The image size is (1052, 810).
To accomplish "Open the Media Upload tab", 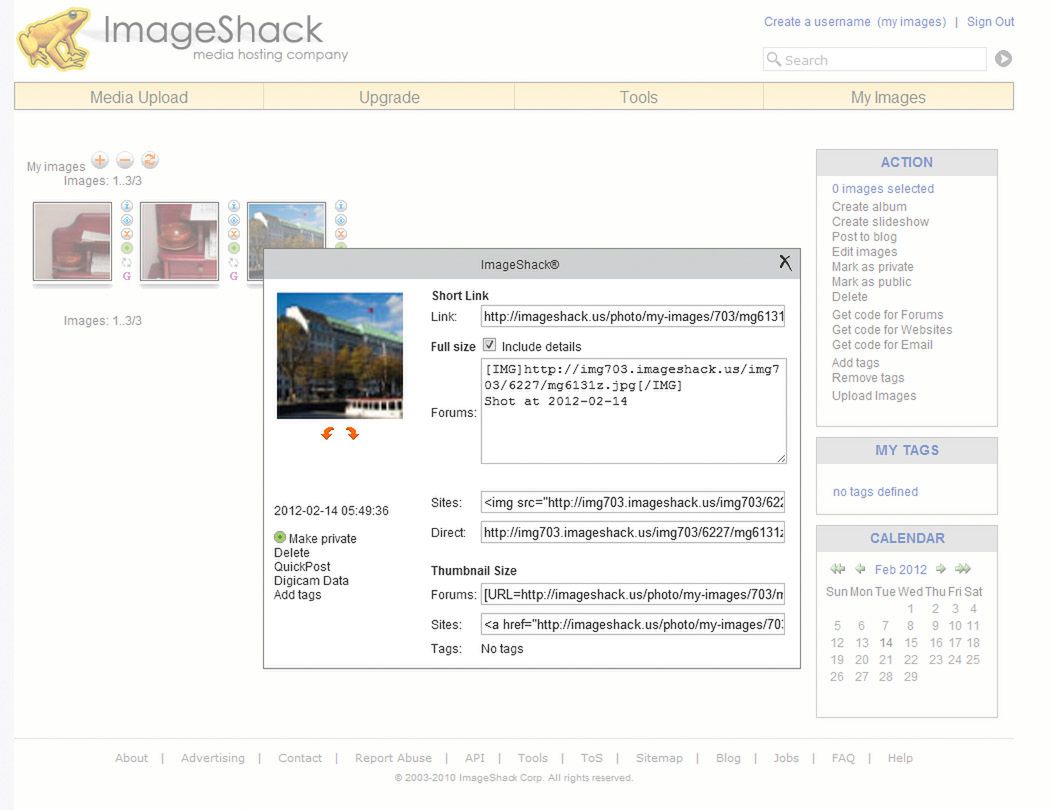I will (x=139, y=97).
